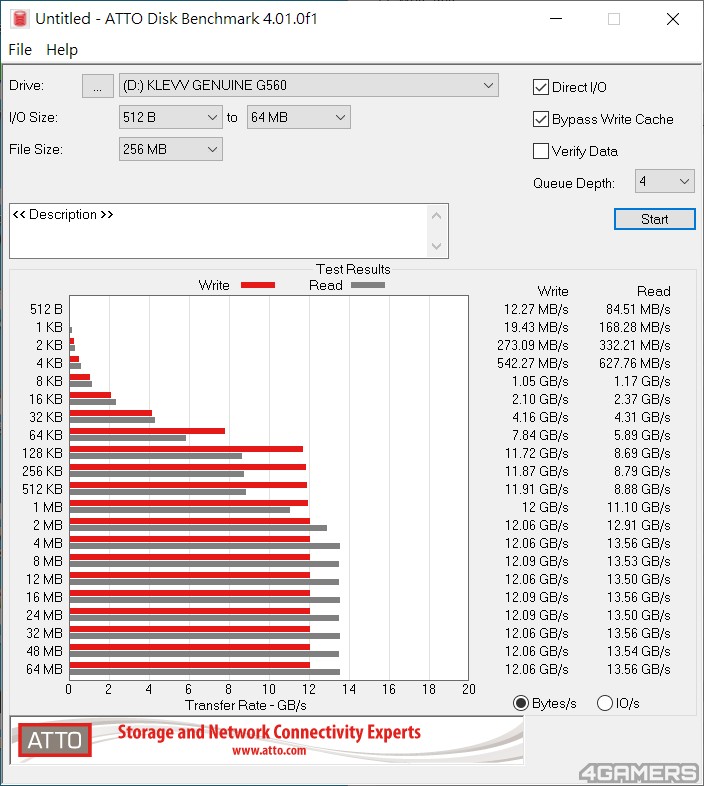Click the Write column header
Screen dimensions: 704x786
[x=553, y=291]
